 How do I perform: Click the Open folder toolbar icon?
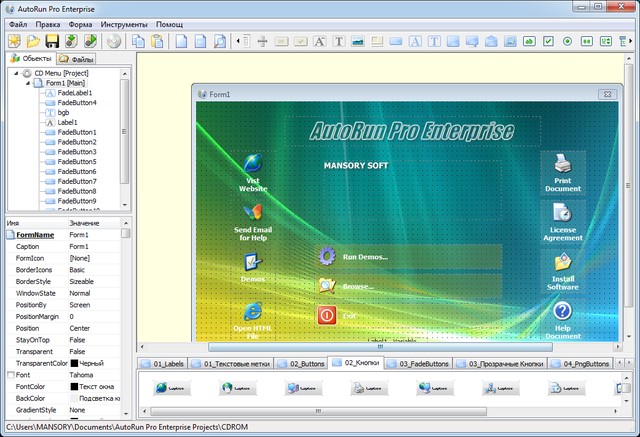(x=33, y=41)
